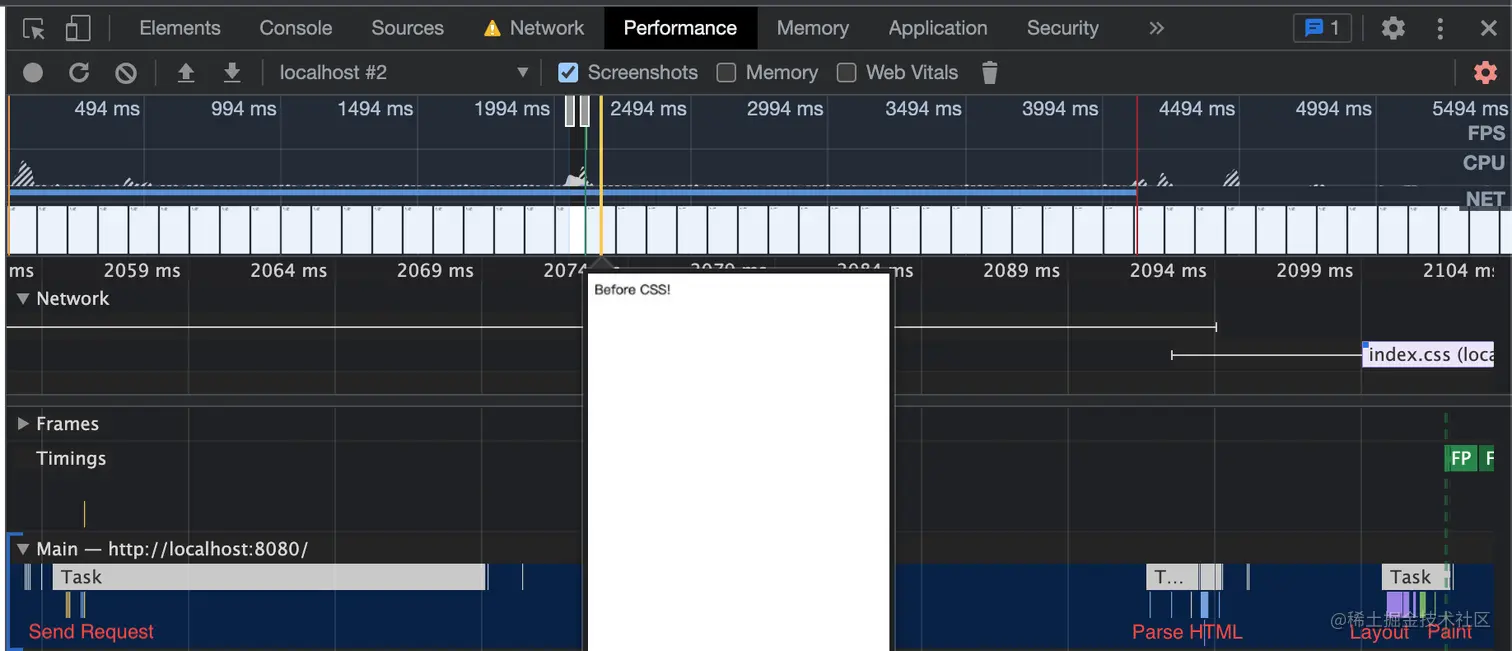Click the 2064 ms ruler label
This screenshot has width=1512, height=651.
coord(288,270)
